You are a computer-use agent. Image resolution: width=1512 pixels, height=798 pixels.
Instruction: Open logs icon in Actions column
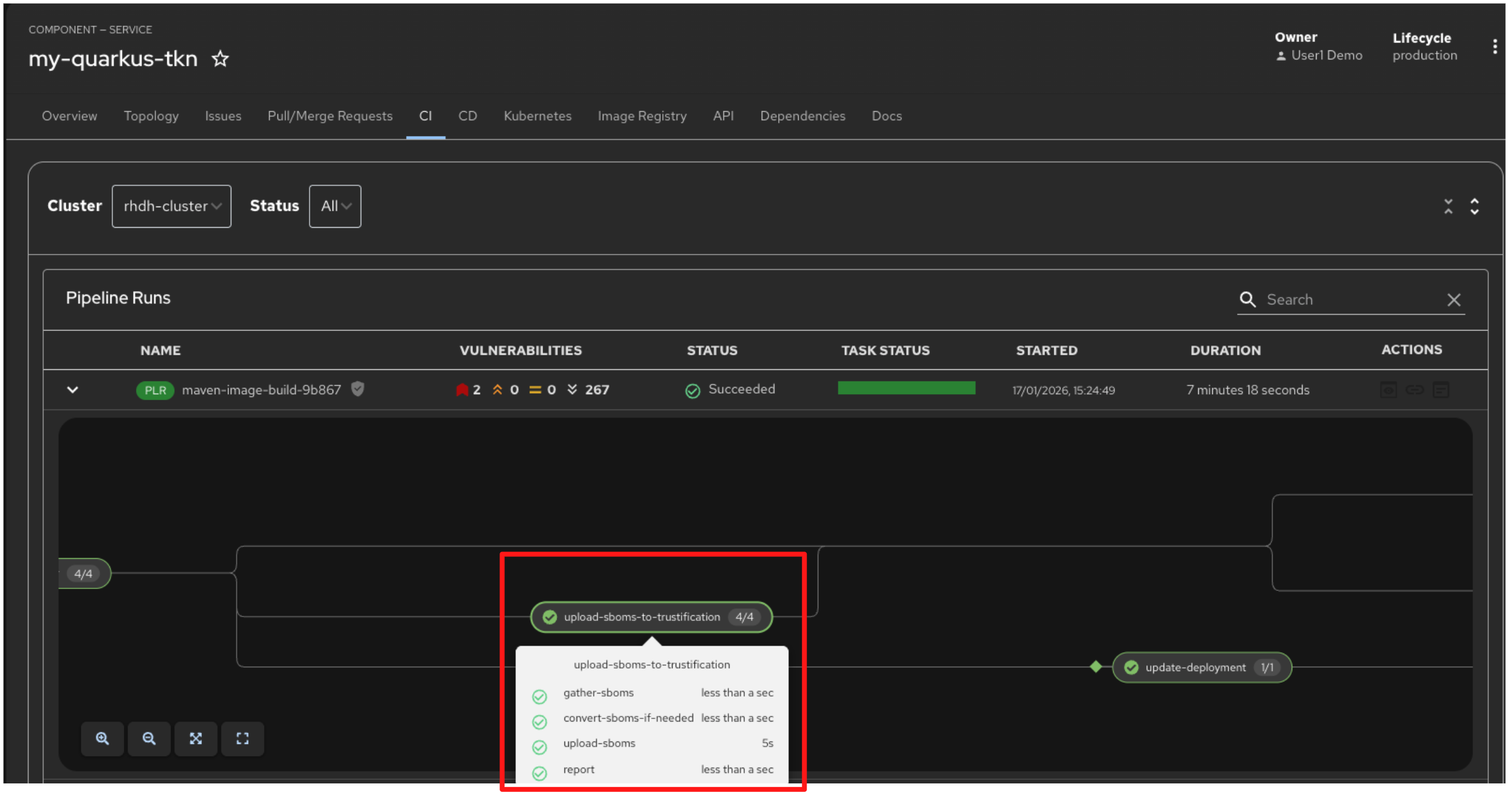pos(1440,390)
